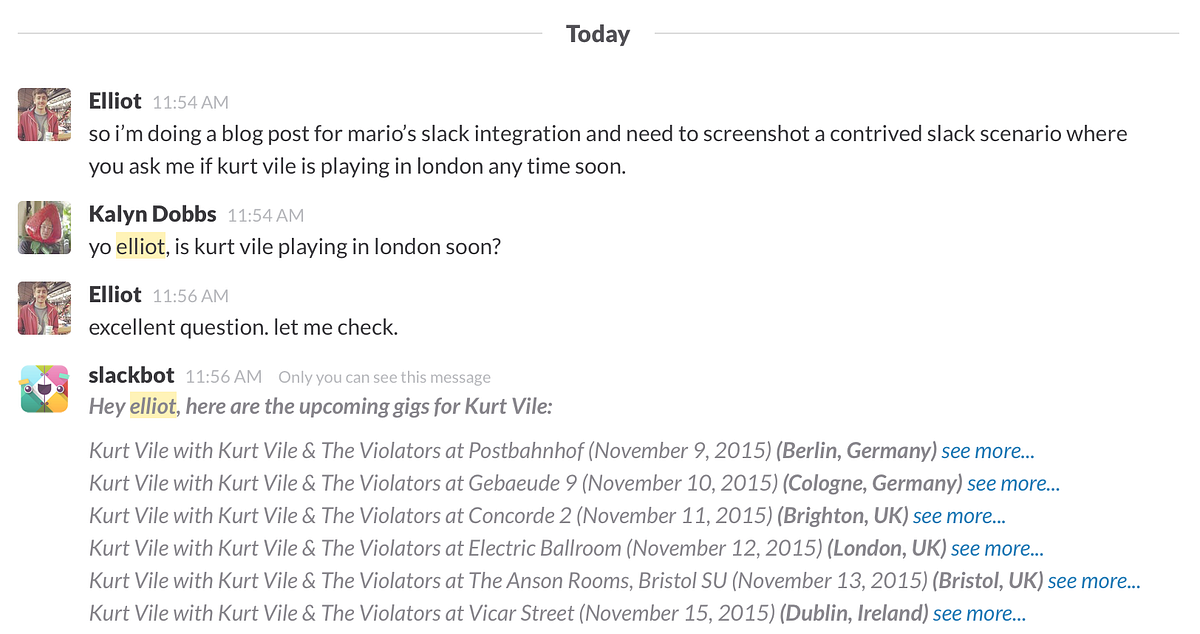Click the 'Today' date divider
Viewport: 1200px width, 634px height.
click(x=598, y=34)
